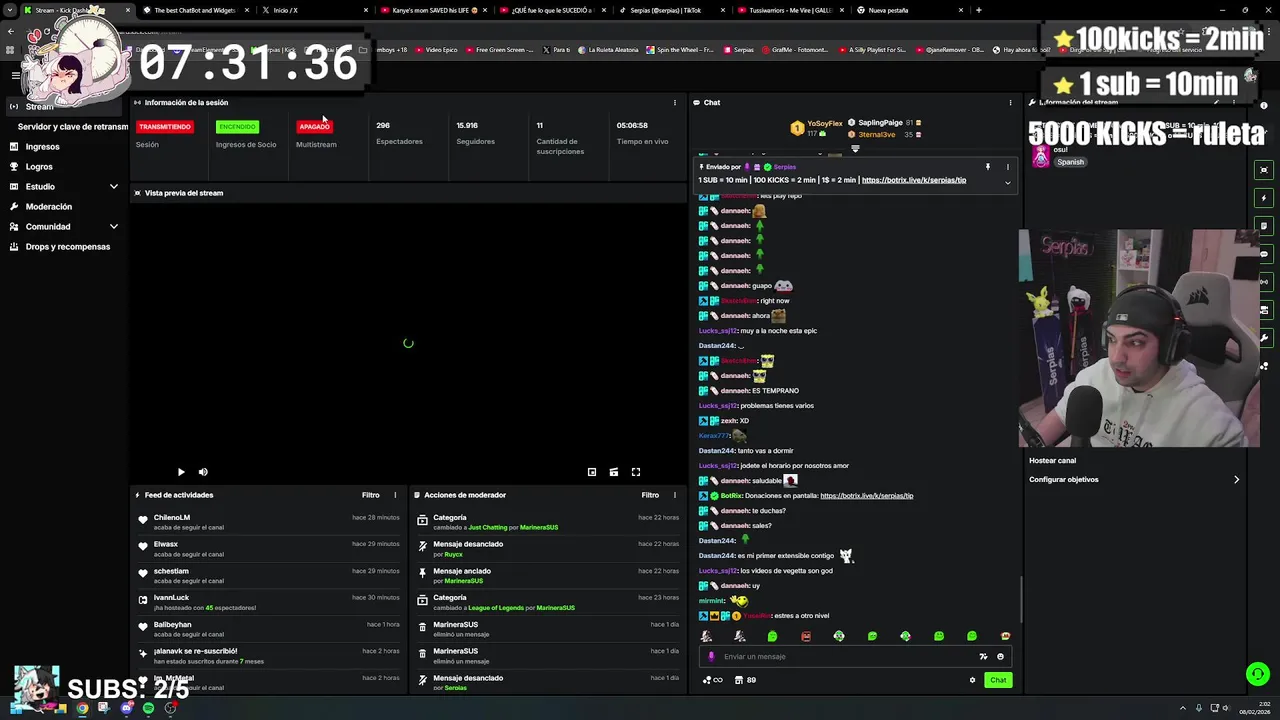The image size is (1280, 720).
Task: Open the shop icon showing 89
Action: pyautogui.click(x=745, y=680)
